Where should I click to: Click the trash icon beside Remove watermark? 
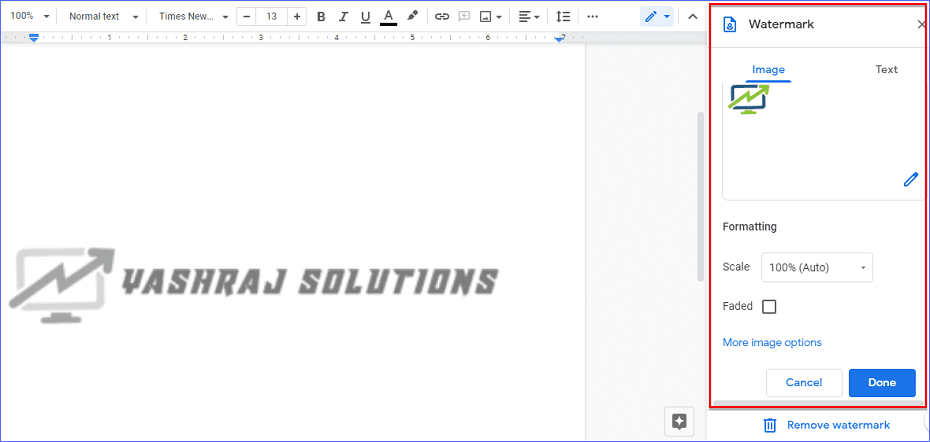[770, 425]
